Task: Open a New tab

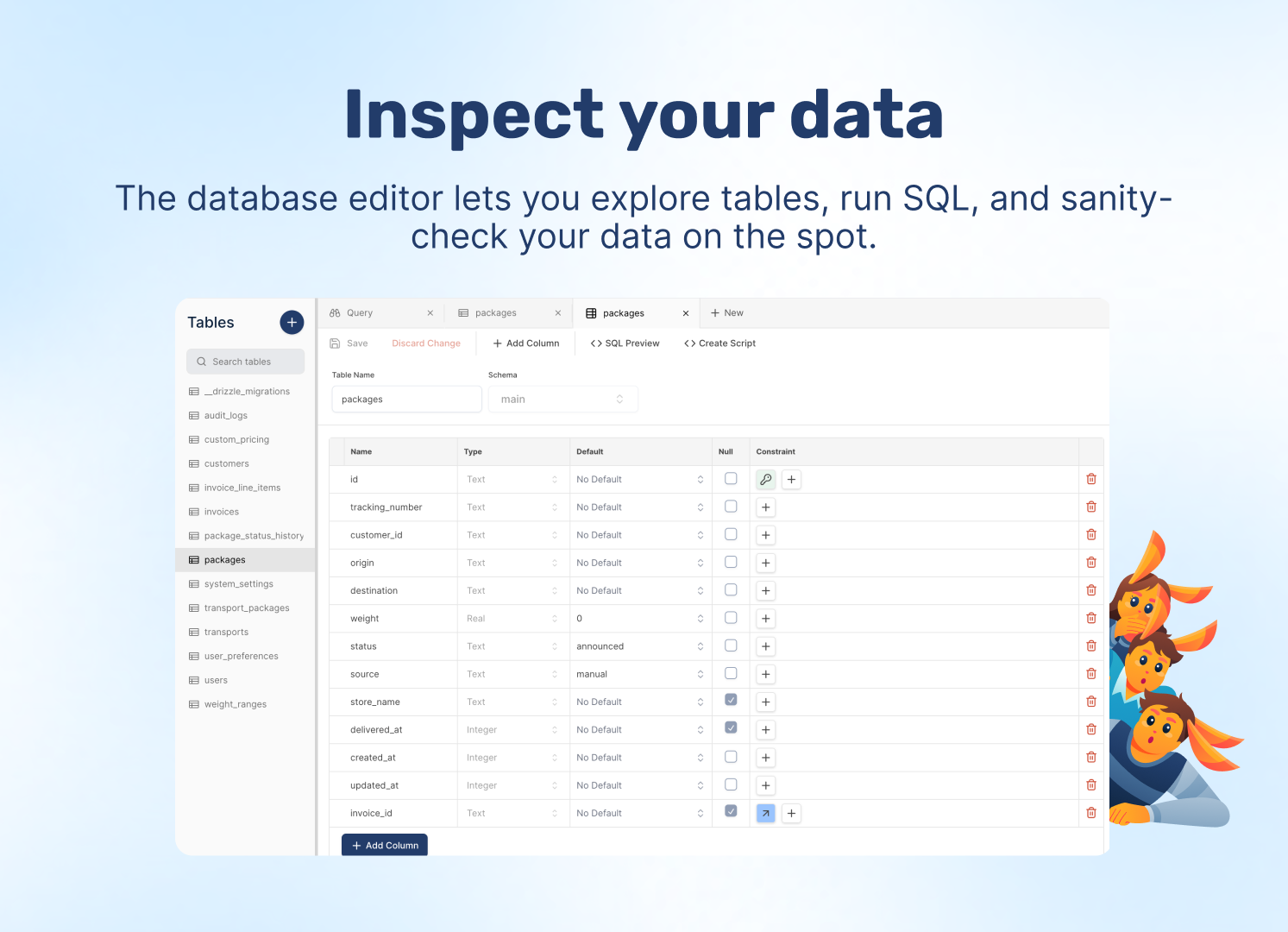Action: tap(726, 313)
